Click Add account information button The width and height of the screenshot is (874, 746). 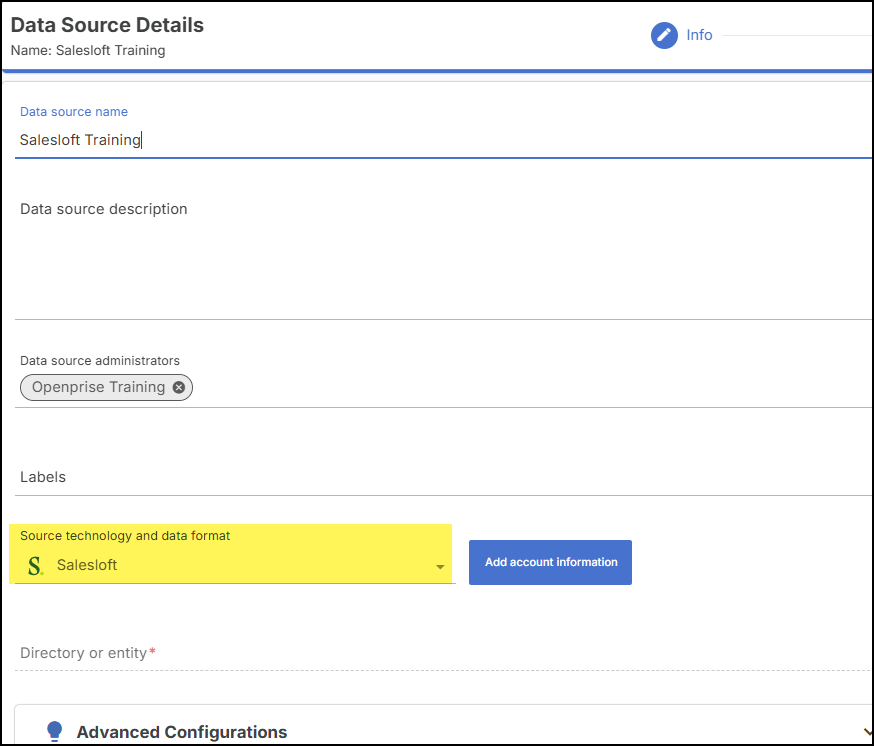[550, 562]
